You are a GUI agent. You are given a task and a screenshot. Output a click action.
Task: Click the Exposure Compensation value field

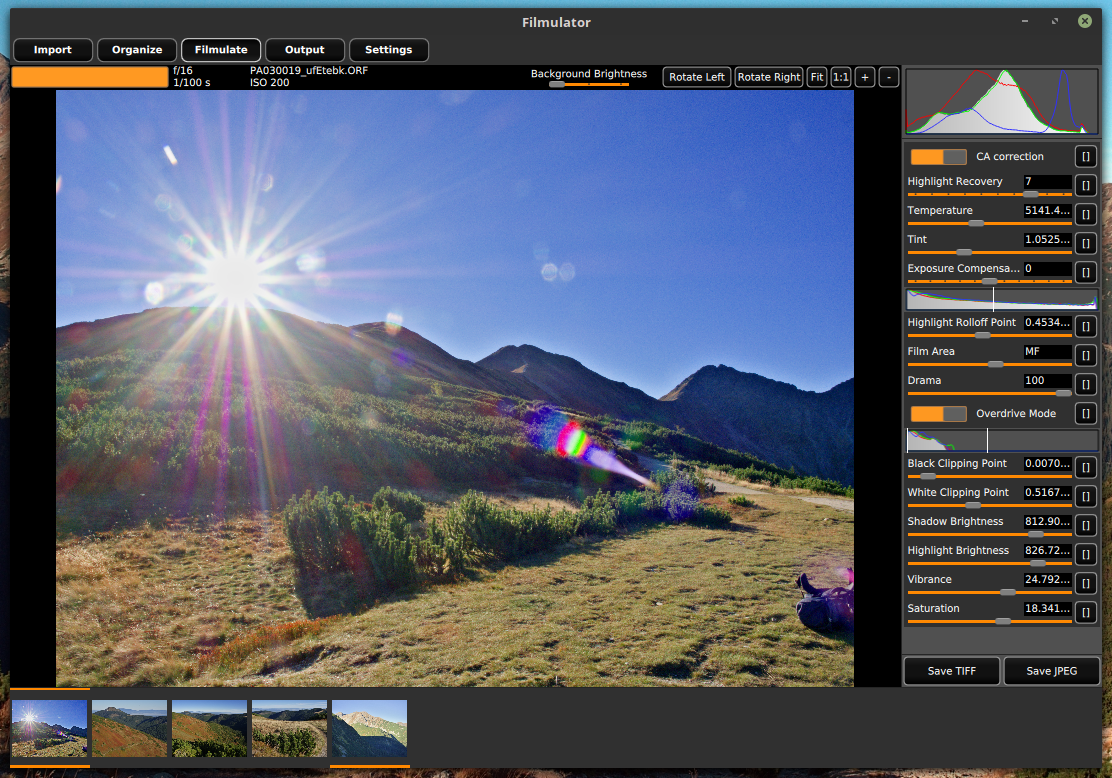click(x=1047, y=269)
